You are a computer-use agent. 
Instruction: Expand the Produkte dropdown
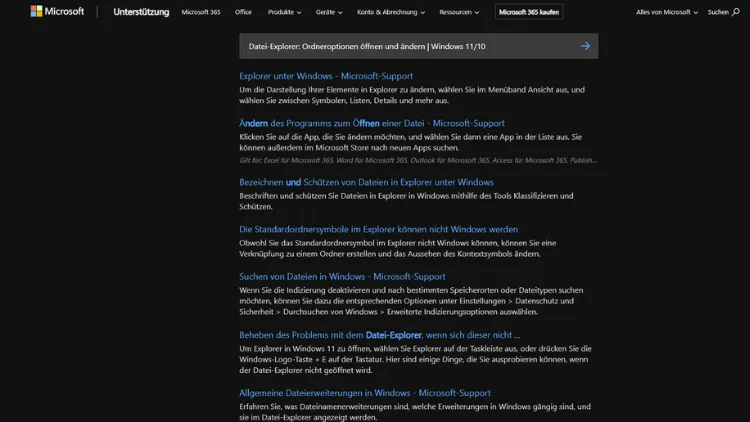pyautogui.click(x=285, y=12)
